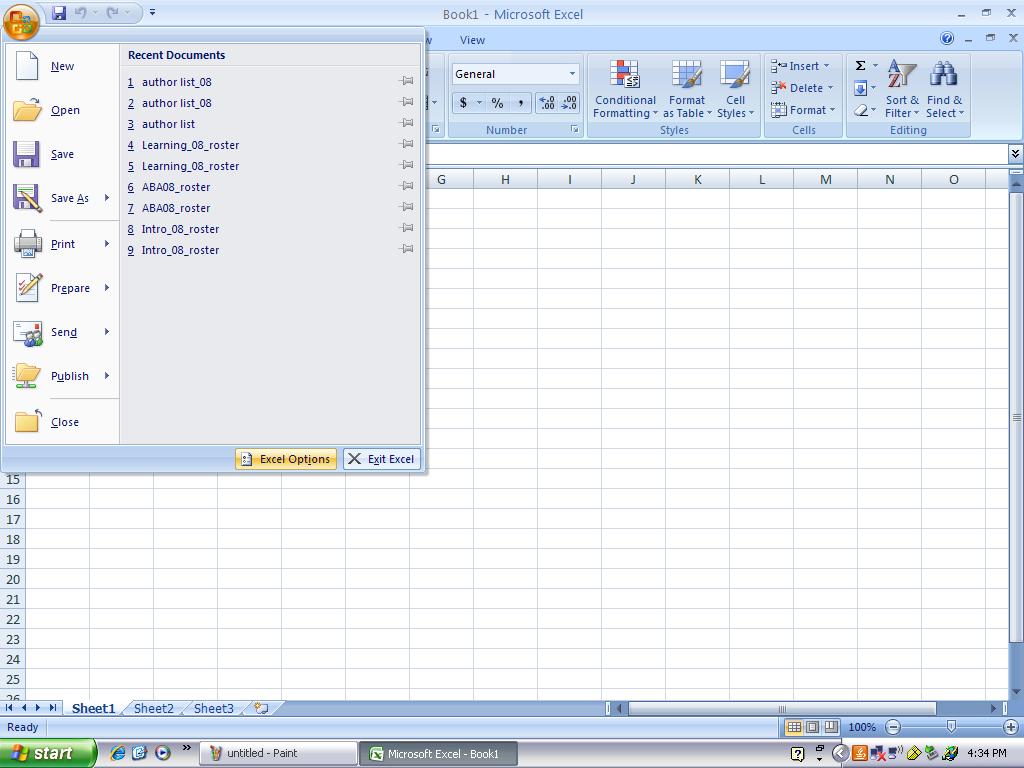The width and height of the screenshot is (1024, 768).
Task: Click the Find & Select binoculars icon
Action: (x=943, y=76)
